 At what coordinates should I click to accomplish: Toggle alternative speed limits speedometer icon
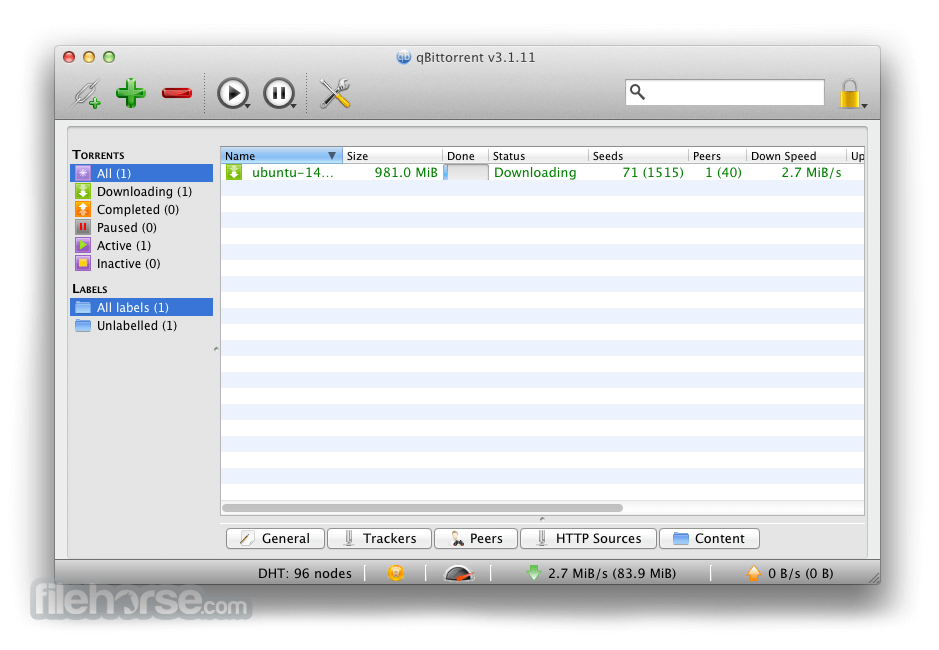pos(459,573)
